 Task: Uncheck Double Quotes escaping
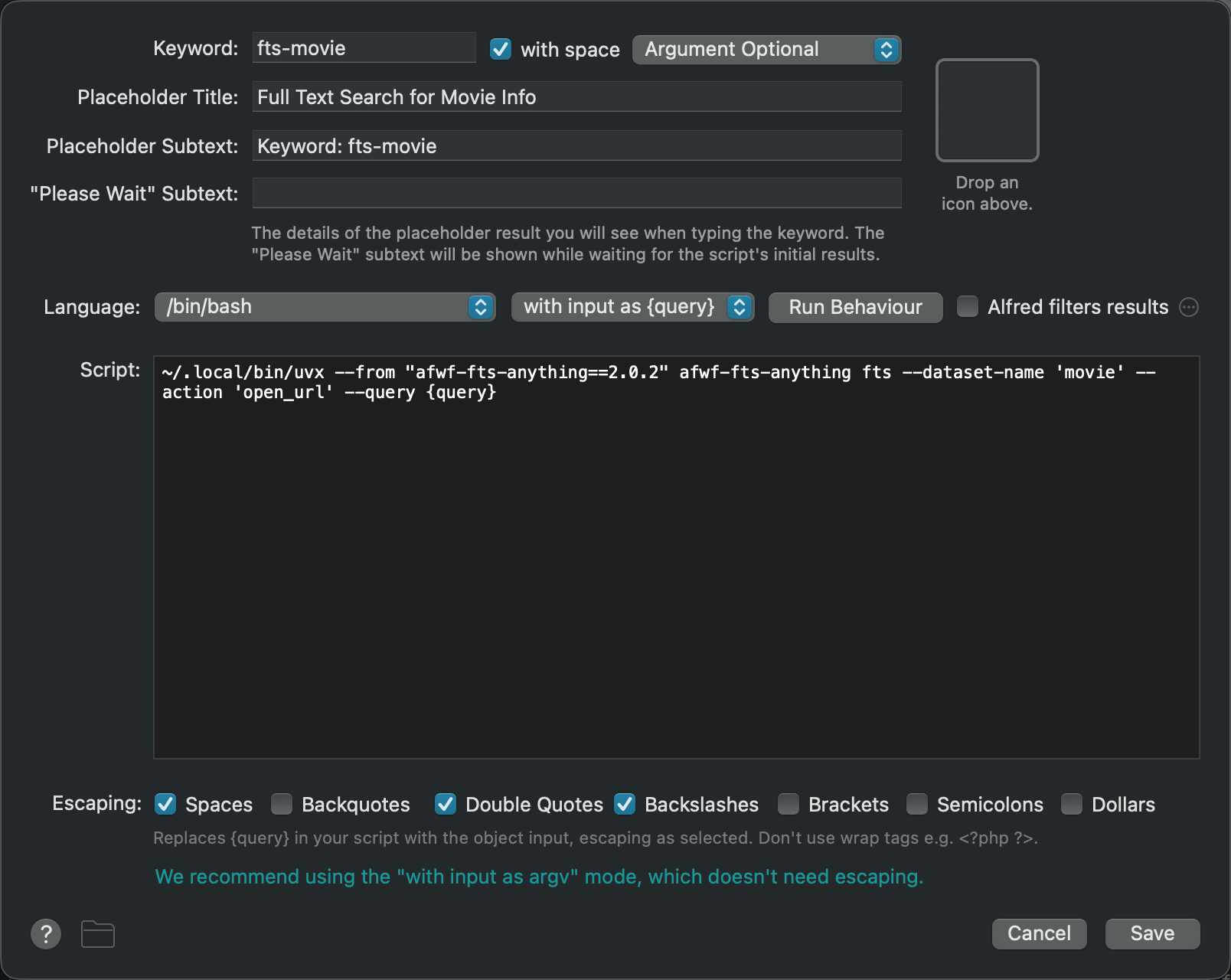[446, 804]
